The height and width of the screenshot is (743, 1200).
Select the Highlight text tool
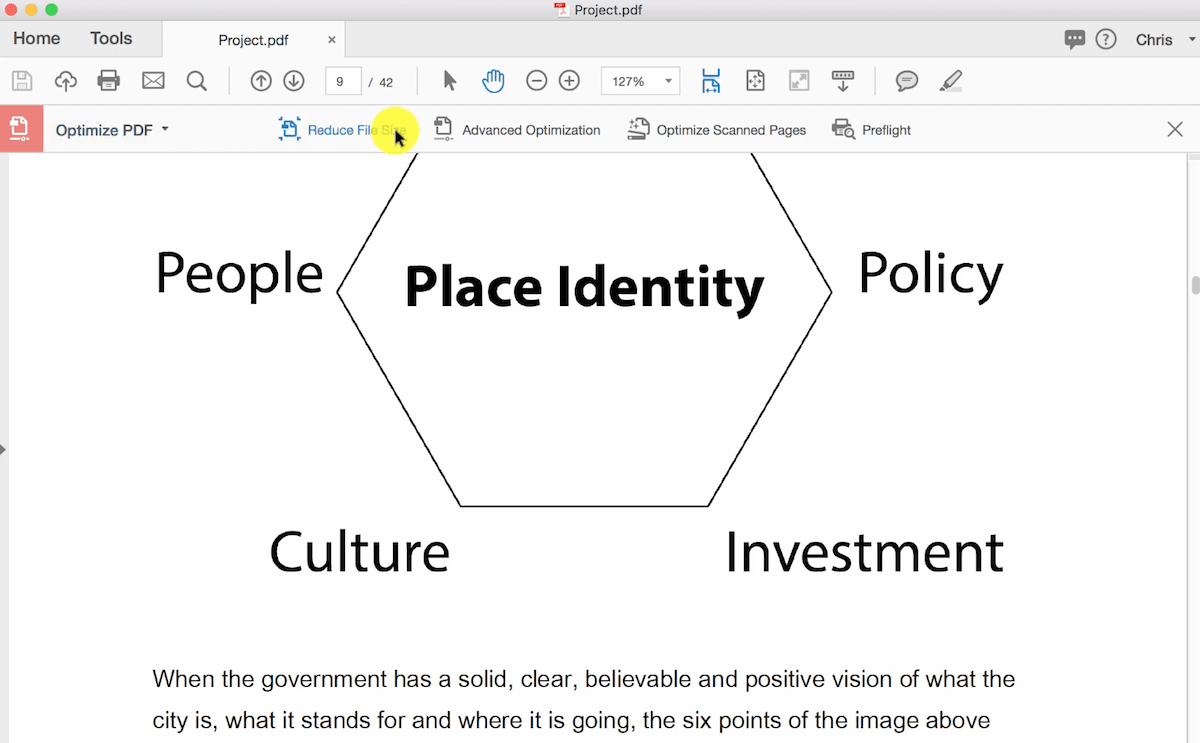click(x=950, y=81)
